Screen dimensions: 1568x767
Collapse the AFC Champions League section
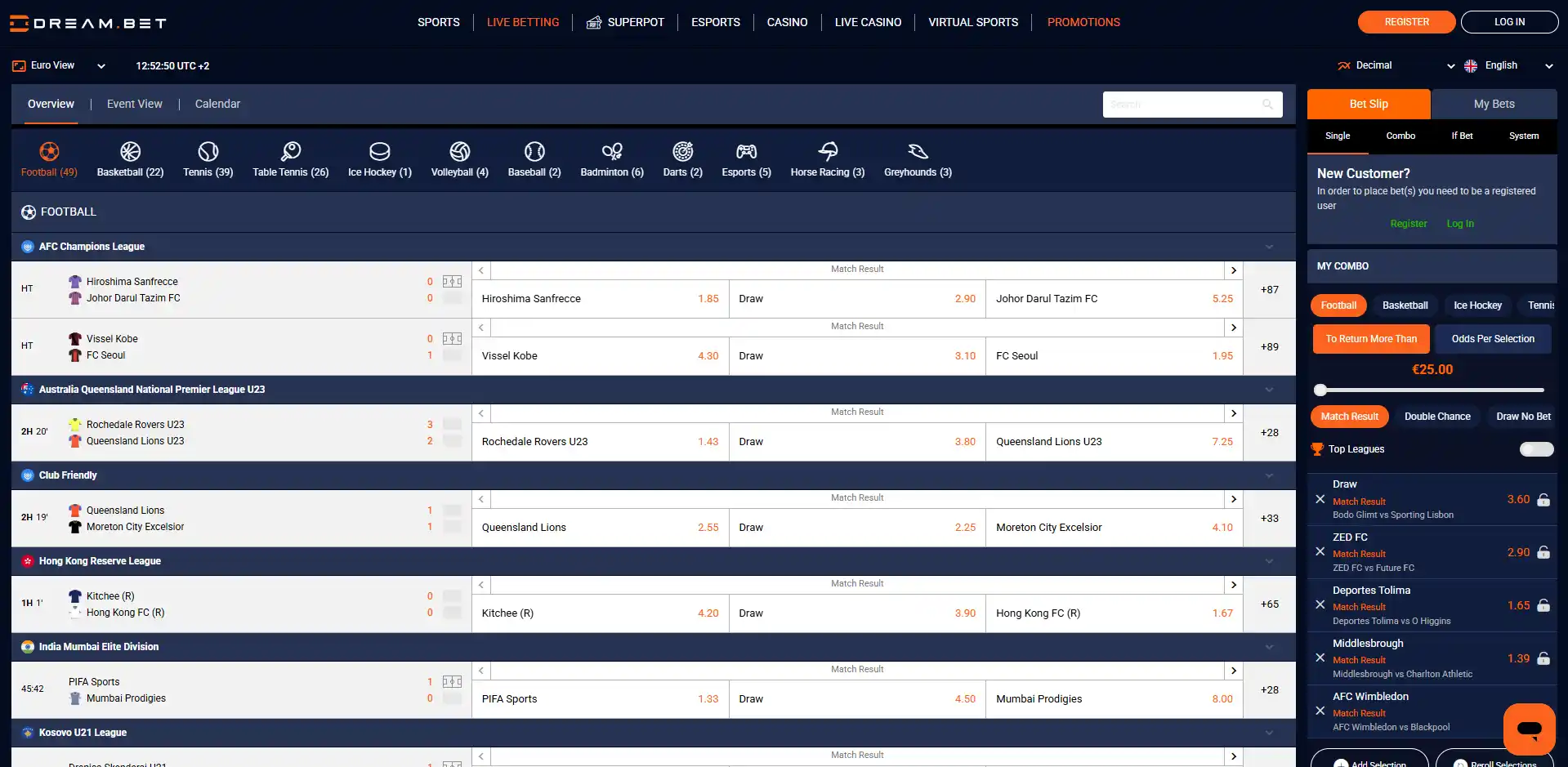(1269, 247)
